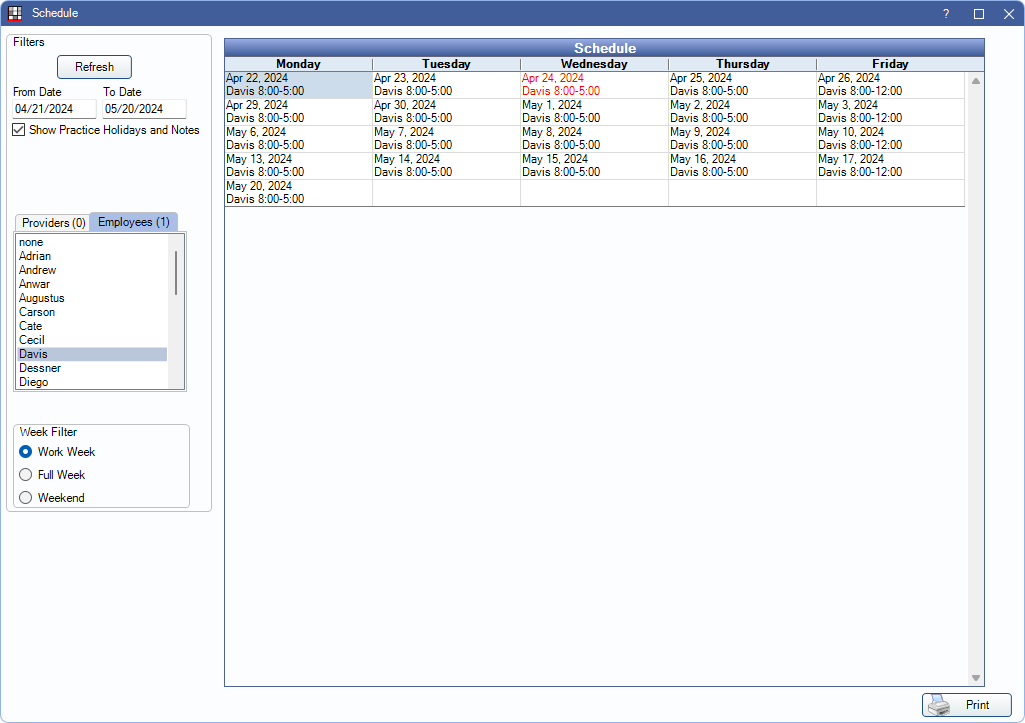Select the red Apr 24, 2024 schedule cell
The image size is (1025, 723).
pyautogui.click(x=594, y=84)
